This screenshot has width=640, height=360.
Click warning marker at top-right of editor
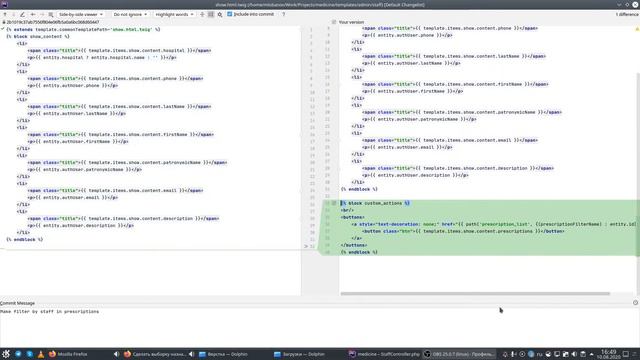click(637, 29)
